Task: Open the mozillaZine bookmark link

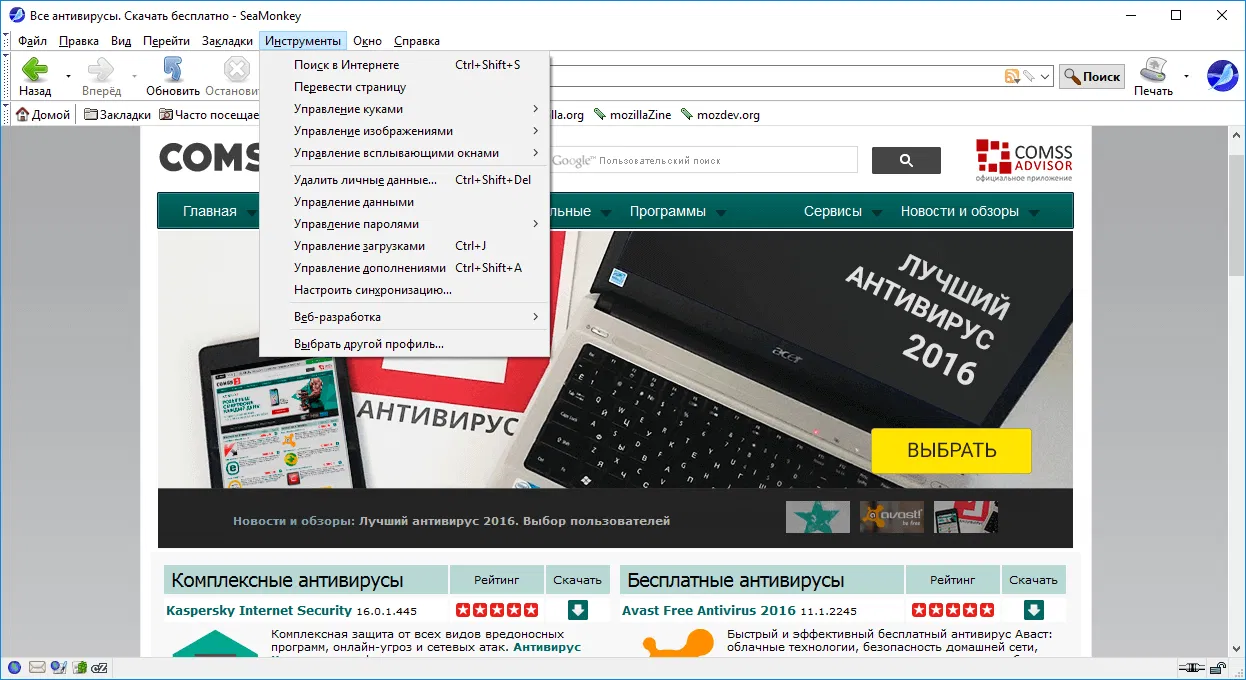Action: [633, 115]
